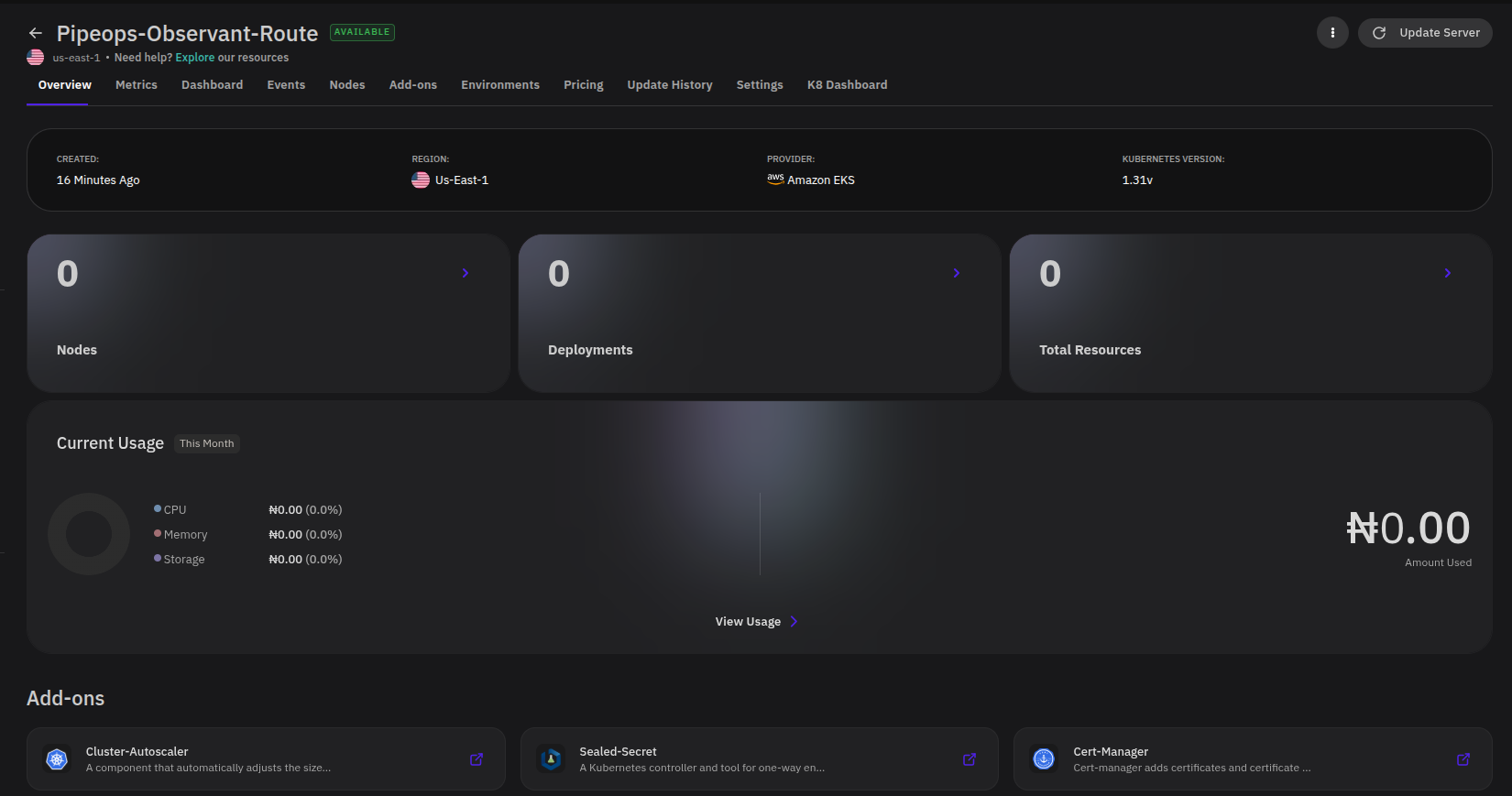Click the Memory usage amount value
The height and width of the screenshot is (796, 1512).
click(x=305, y=534)
